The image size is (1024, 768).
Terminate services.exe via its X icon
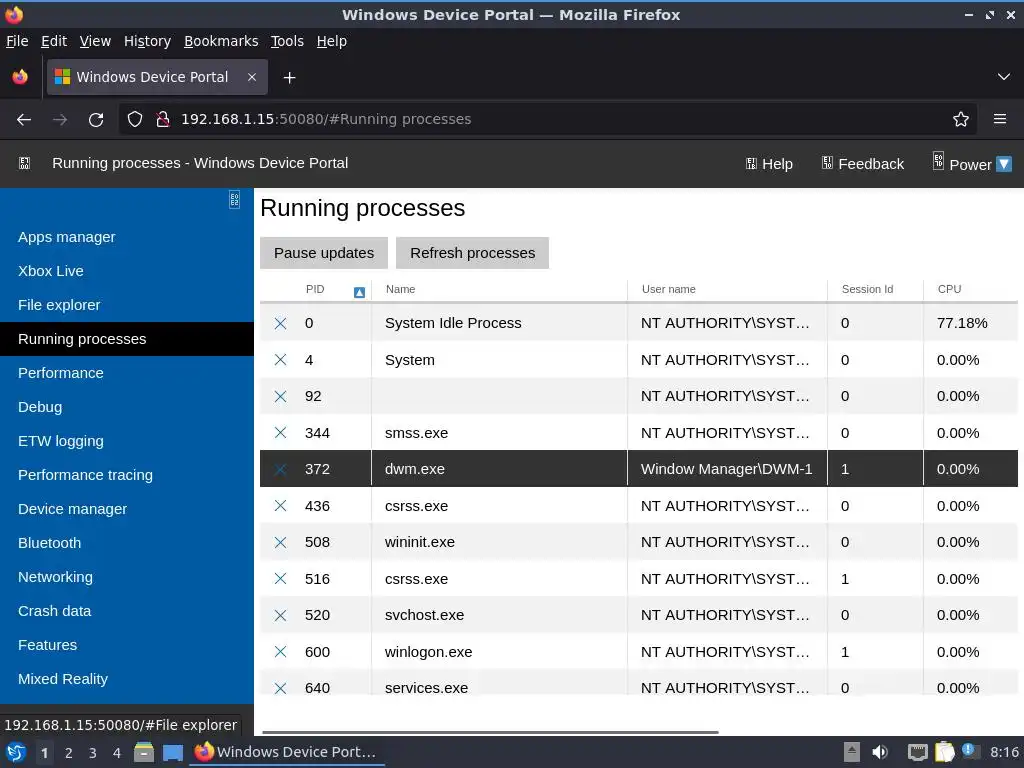pos(280,688)
